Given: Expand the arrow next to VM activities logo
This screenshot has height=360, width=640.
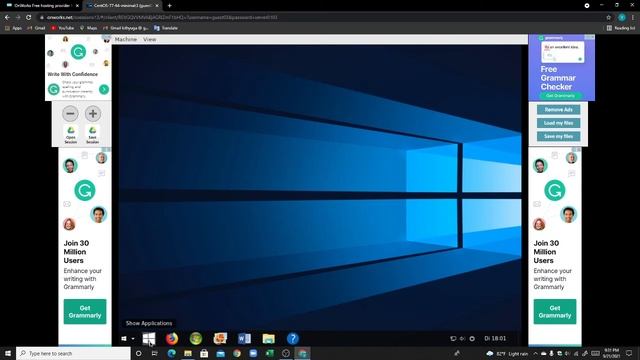Looking at the screenshot, I should 133,338.
